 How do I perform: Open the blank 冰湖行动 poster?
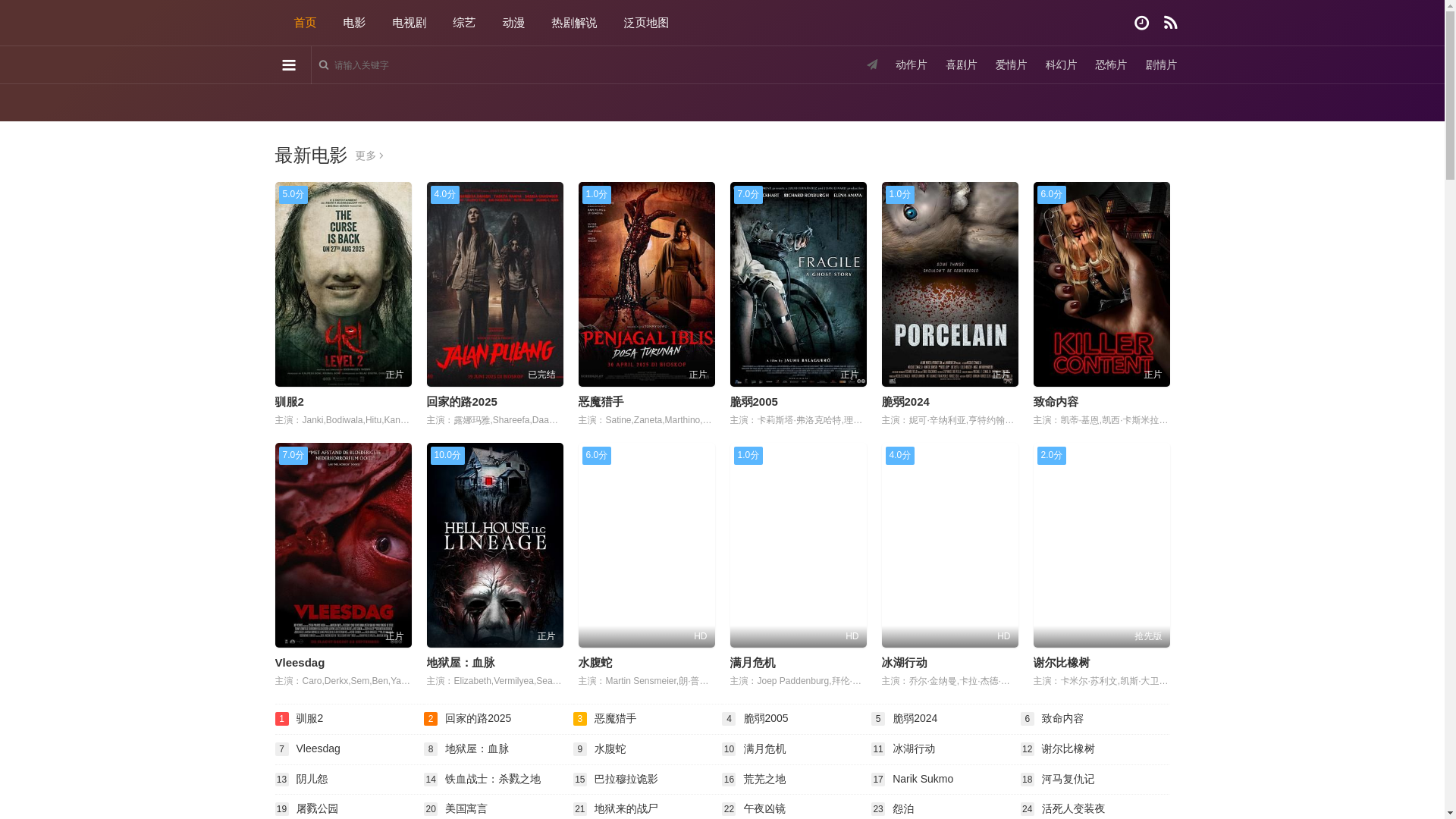pyautogui.click(x=950, y=545)
